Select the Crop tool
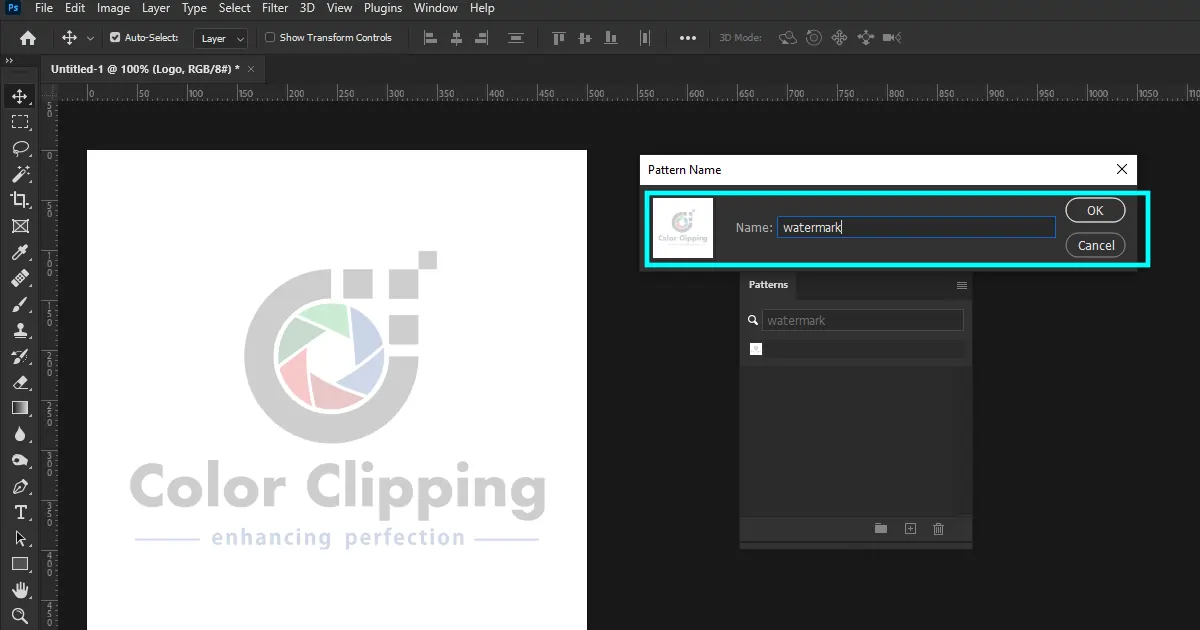1200x630 pixels. (21, 200)
